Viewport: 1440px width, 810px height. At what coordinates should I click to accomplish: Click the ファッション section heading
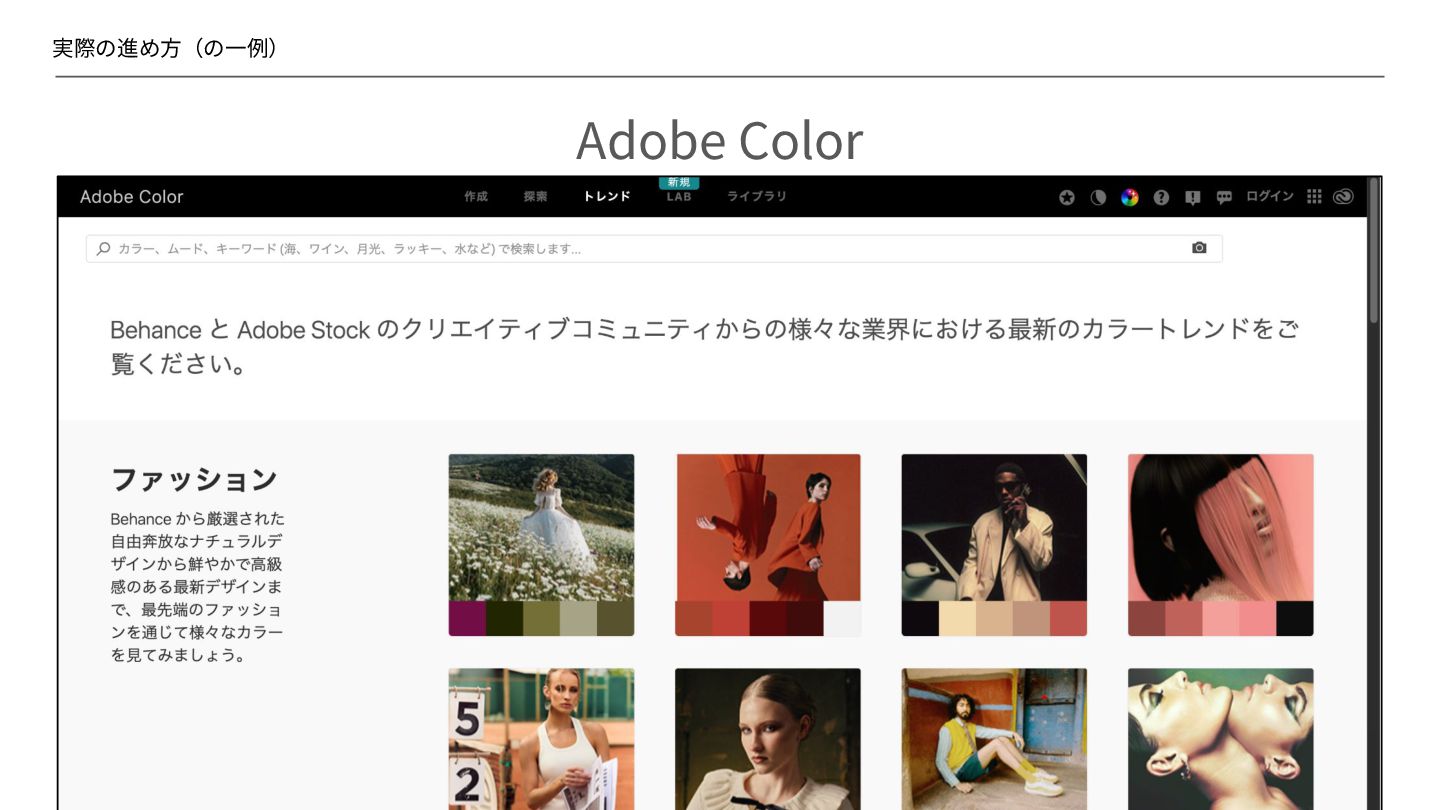[194, 479]
